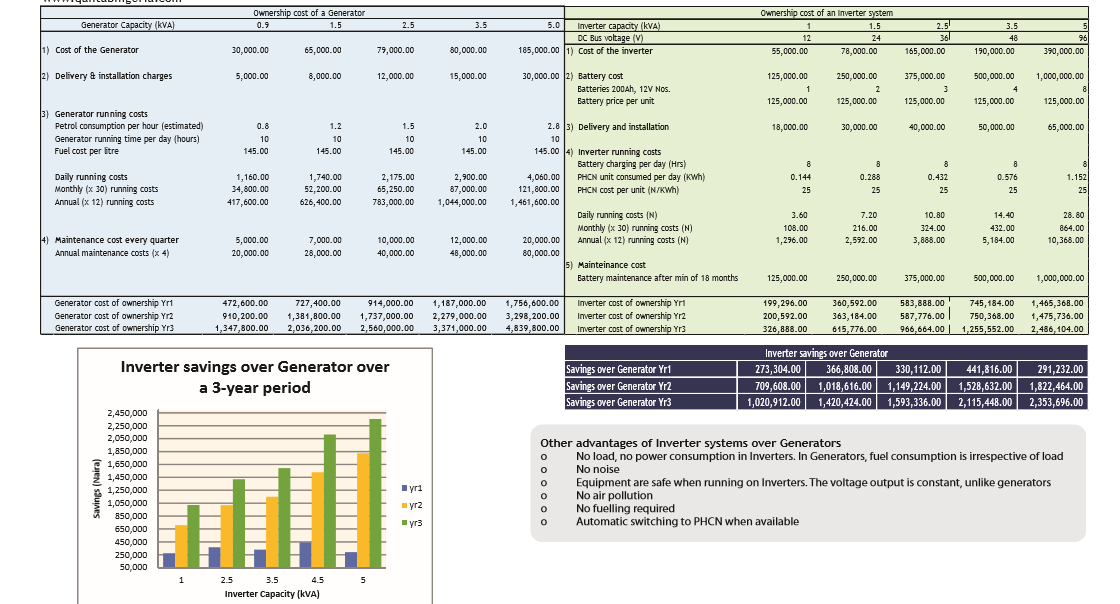
Task: Select the green yr3 bar above 5 kVA
Action: click(375, 493)
